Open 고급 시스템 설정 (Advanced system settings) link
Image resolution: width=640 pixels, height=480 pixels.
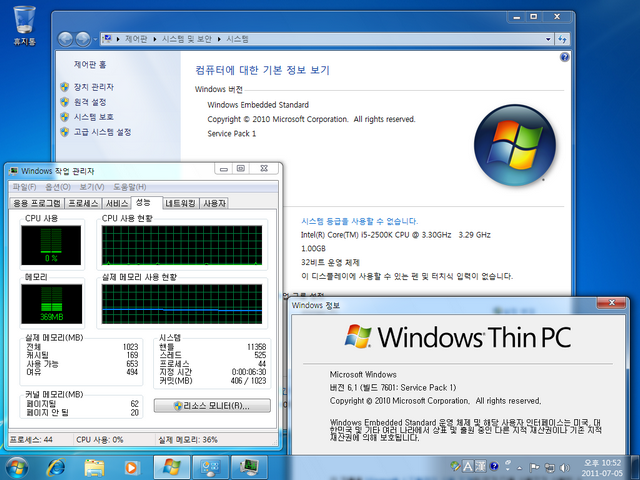[x=102, y=132]
